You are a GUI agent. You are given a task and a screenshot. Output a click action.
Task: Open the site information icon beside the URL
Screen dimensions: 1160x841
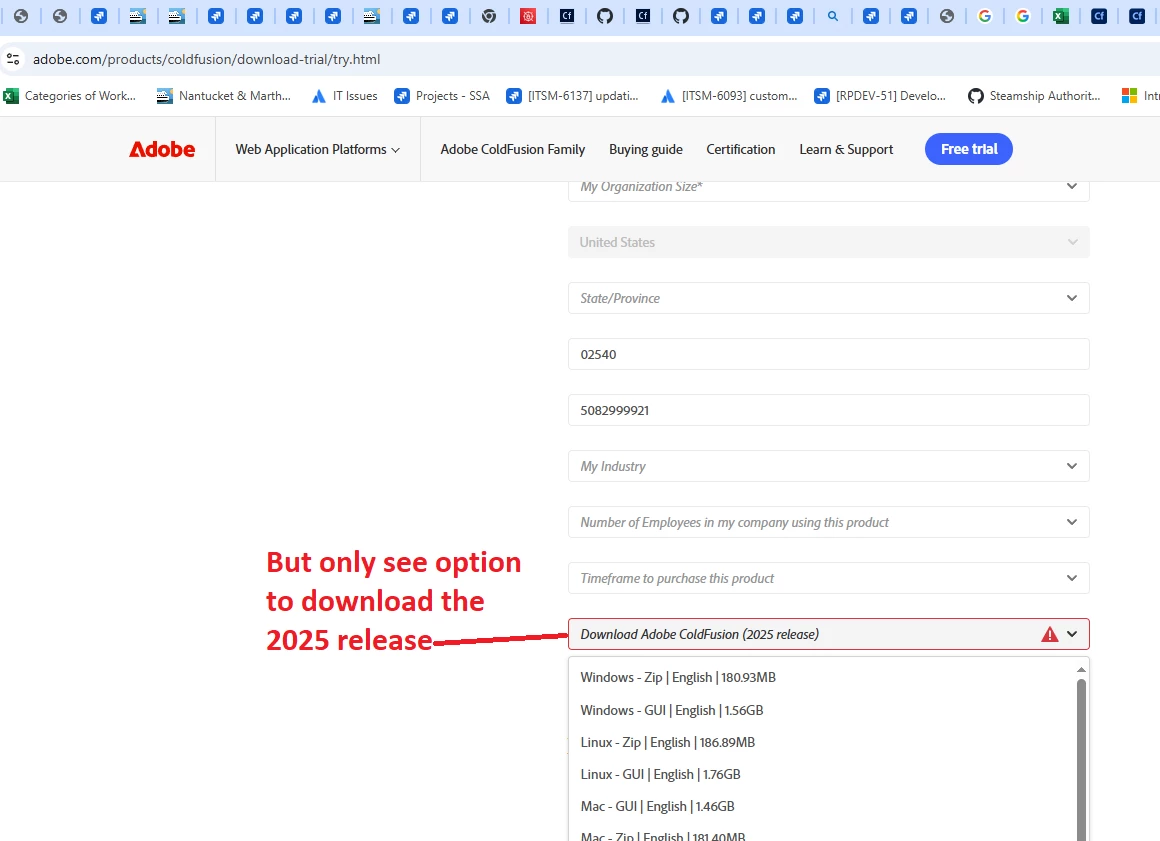(13, 59)
